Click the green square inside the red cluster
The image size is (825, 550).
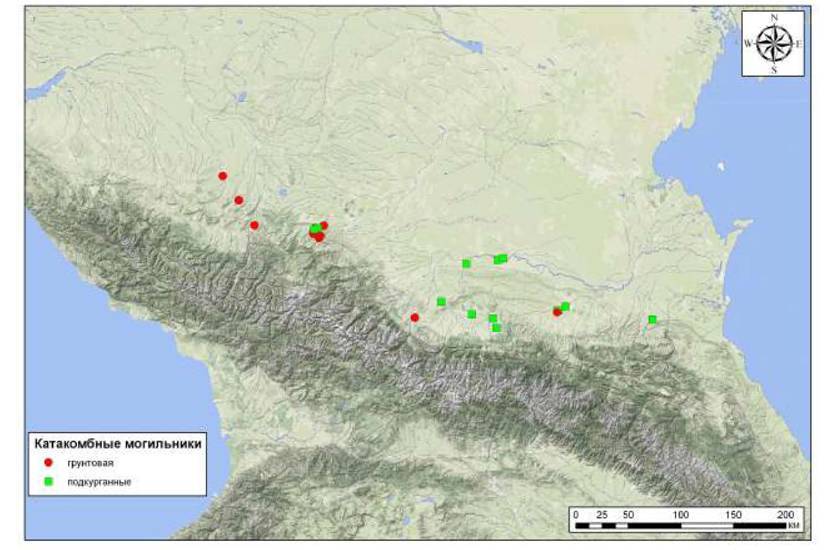[x=315, y=229]
